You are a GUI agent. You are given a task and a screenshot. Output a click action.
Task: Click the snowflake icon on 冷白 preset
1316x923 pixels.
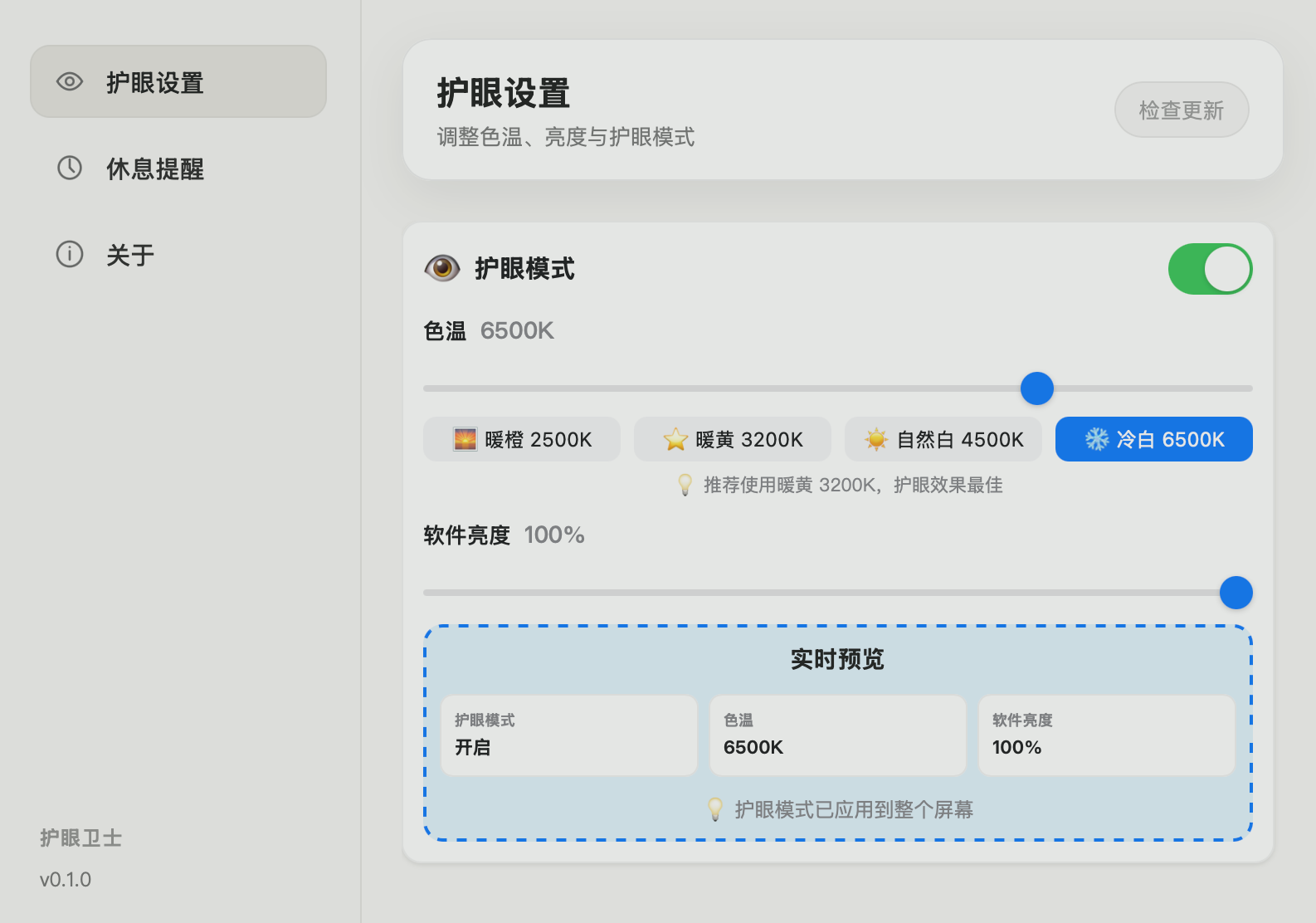[x=1096, y=439]
